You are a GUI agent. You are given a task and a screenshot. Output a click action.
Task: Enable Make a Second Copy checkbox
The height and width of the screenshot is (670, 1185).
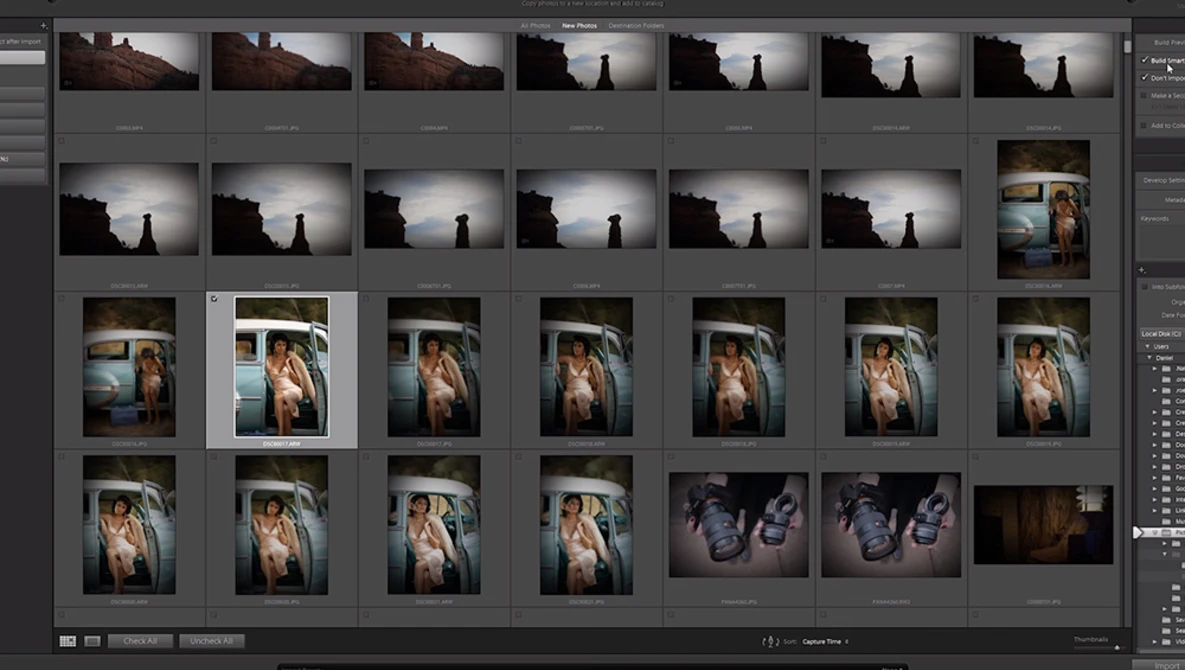[x=1144, y=95]
